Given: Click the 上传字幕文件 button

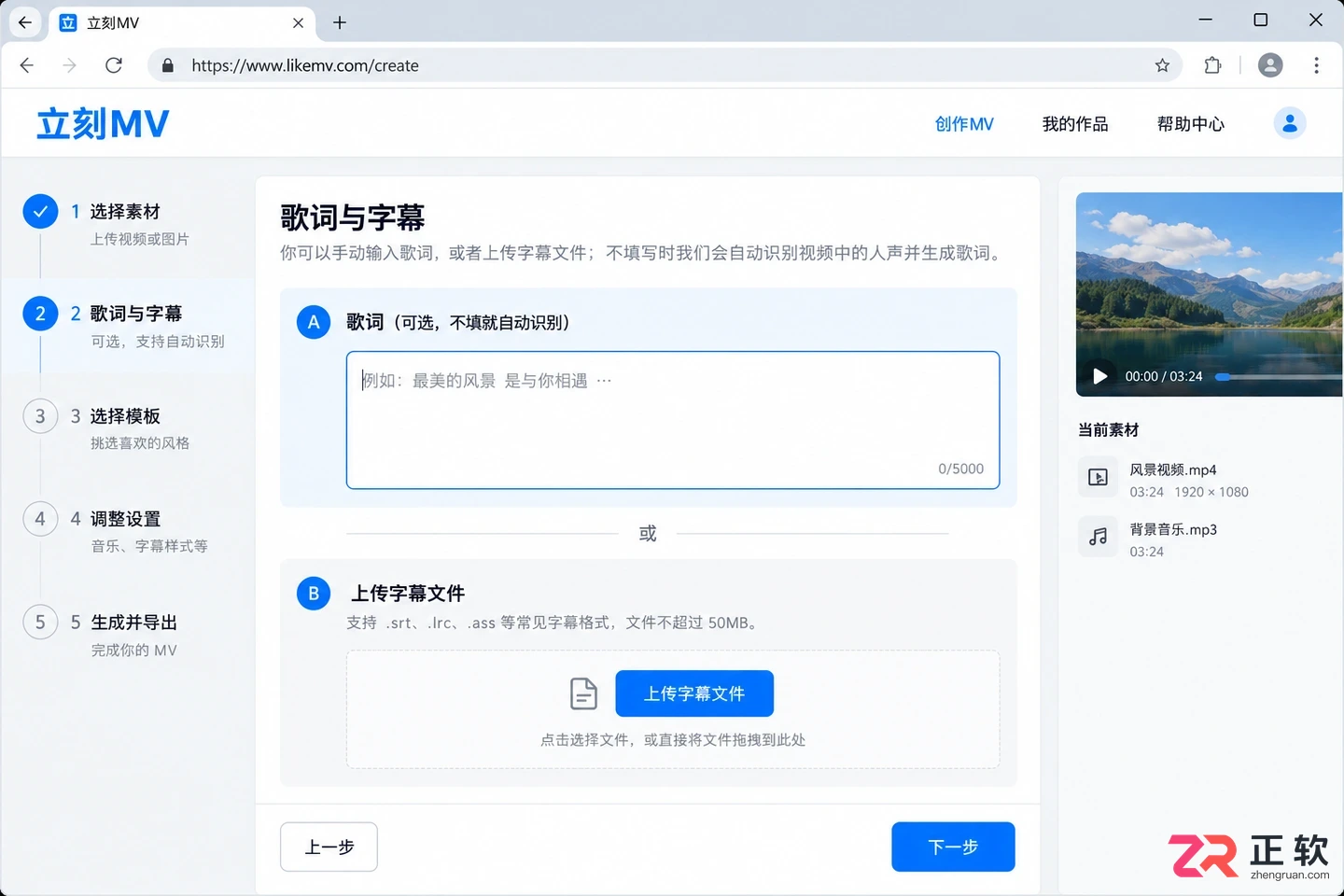Looking at the screenshot, I should click(x=694, y=693).
